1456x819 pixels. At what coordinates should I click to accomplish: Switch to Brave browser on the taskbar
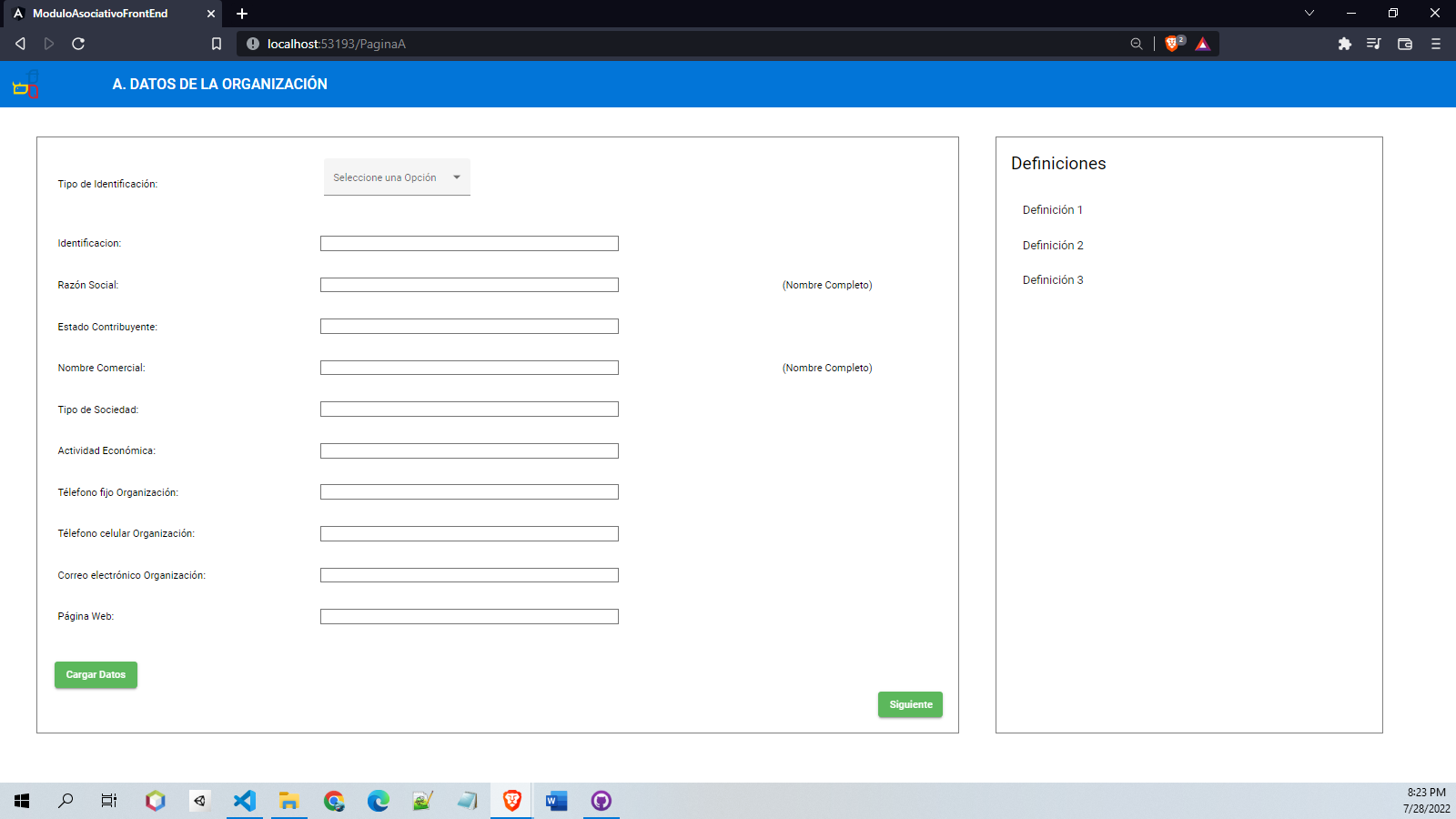click(512, 801)
